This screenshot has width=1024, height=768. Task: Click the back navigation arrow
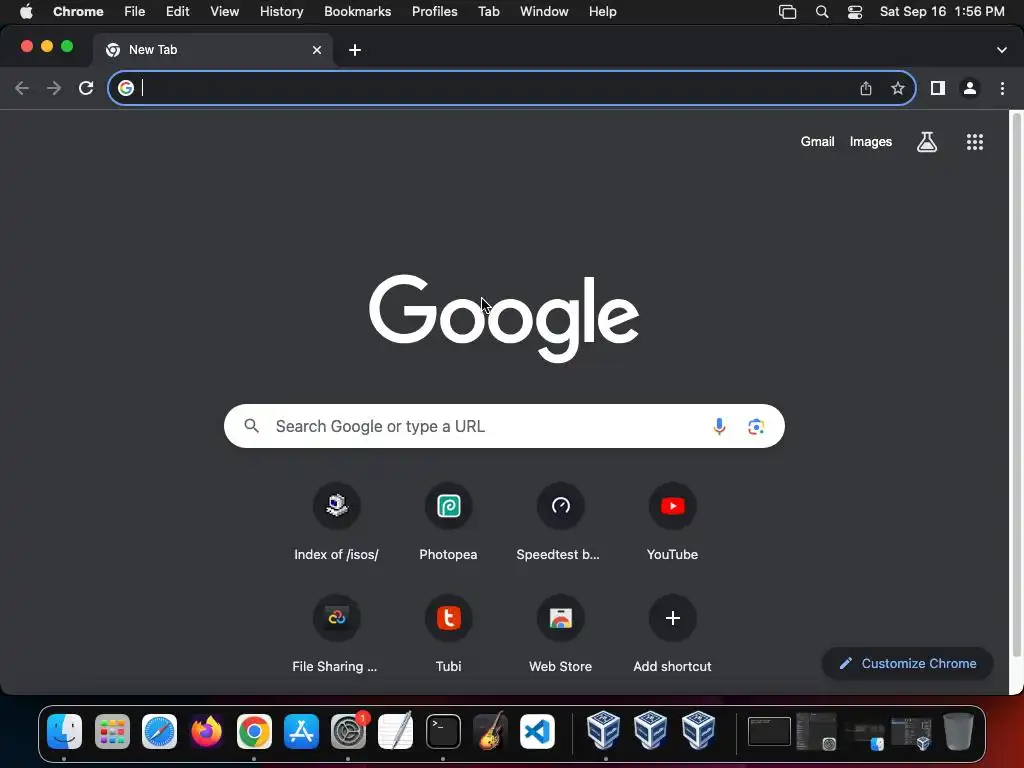click(x=22, y=88)
